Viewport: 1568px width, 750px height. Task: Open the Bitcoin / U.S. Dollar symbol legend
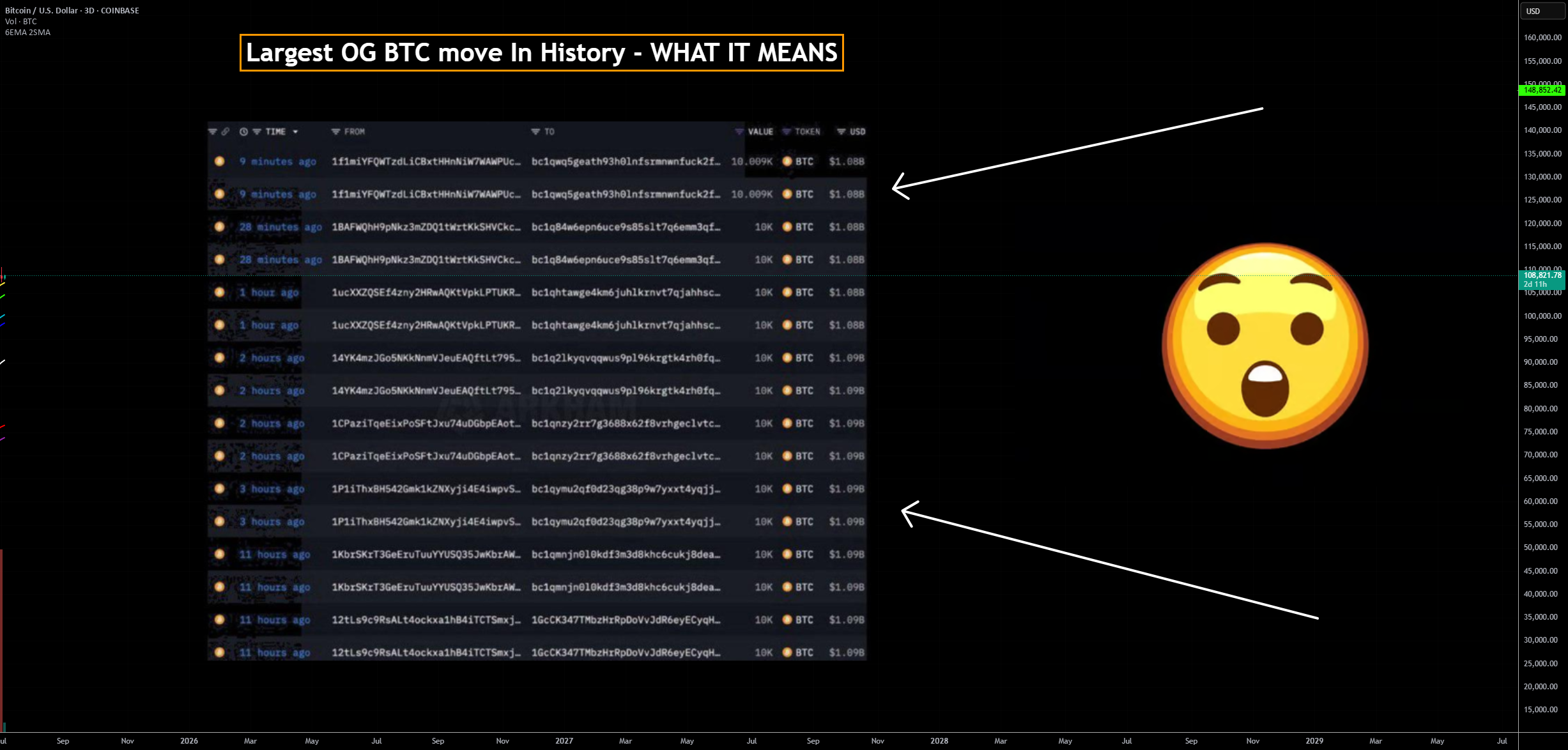pyautogui.click(x=72, y=10)
